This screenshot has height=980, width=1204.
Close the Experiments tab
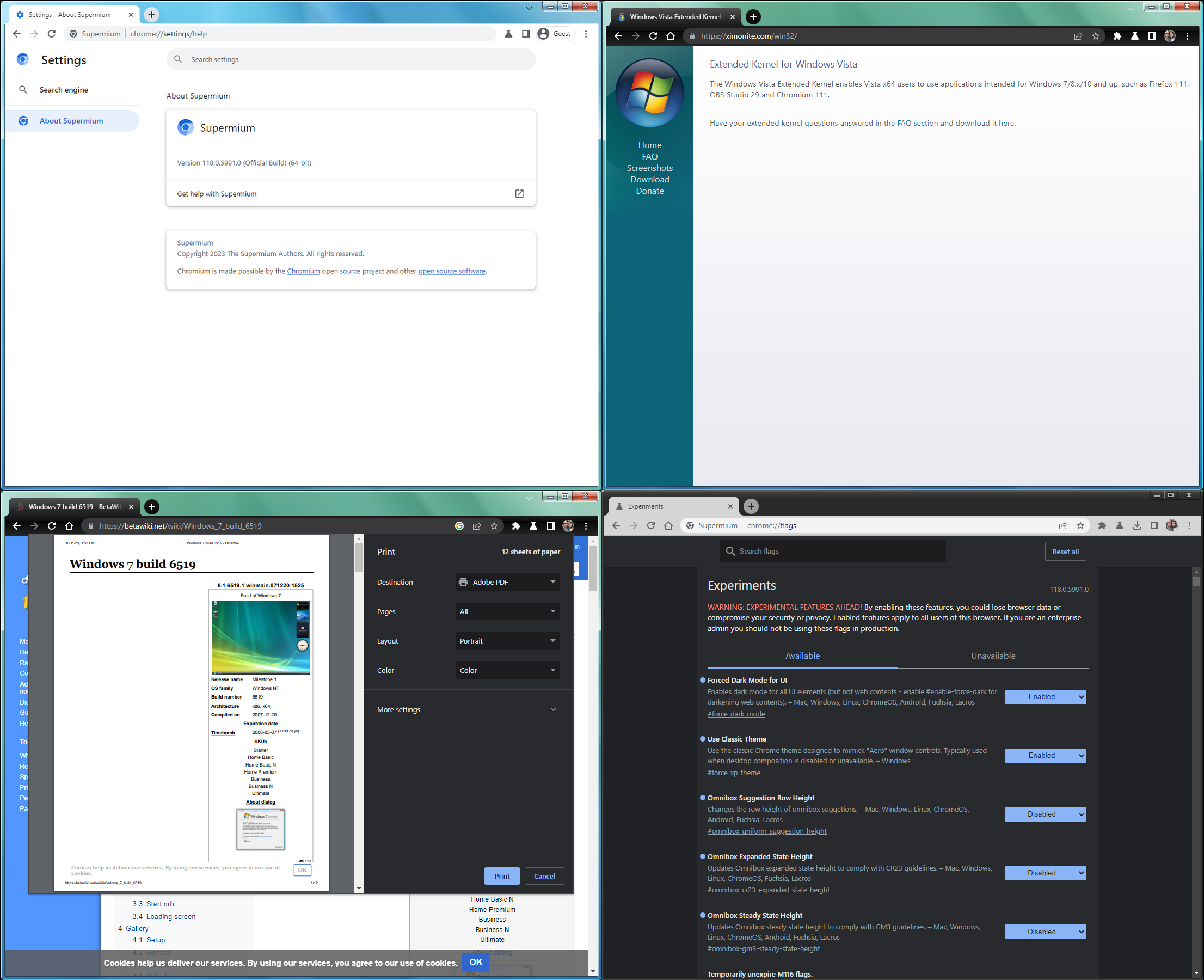point(730,506)
